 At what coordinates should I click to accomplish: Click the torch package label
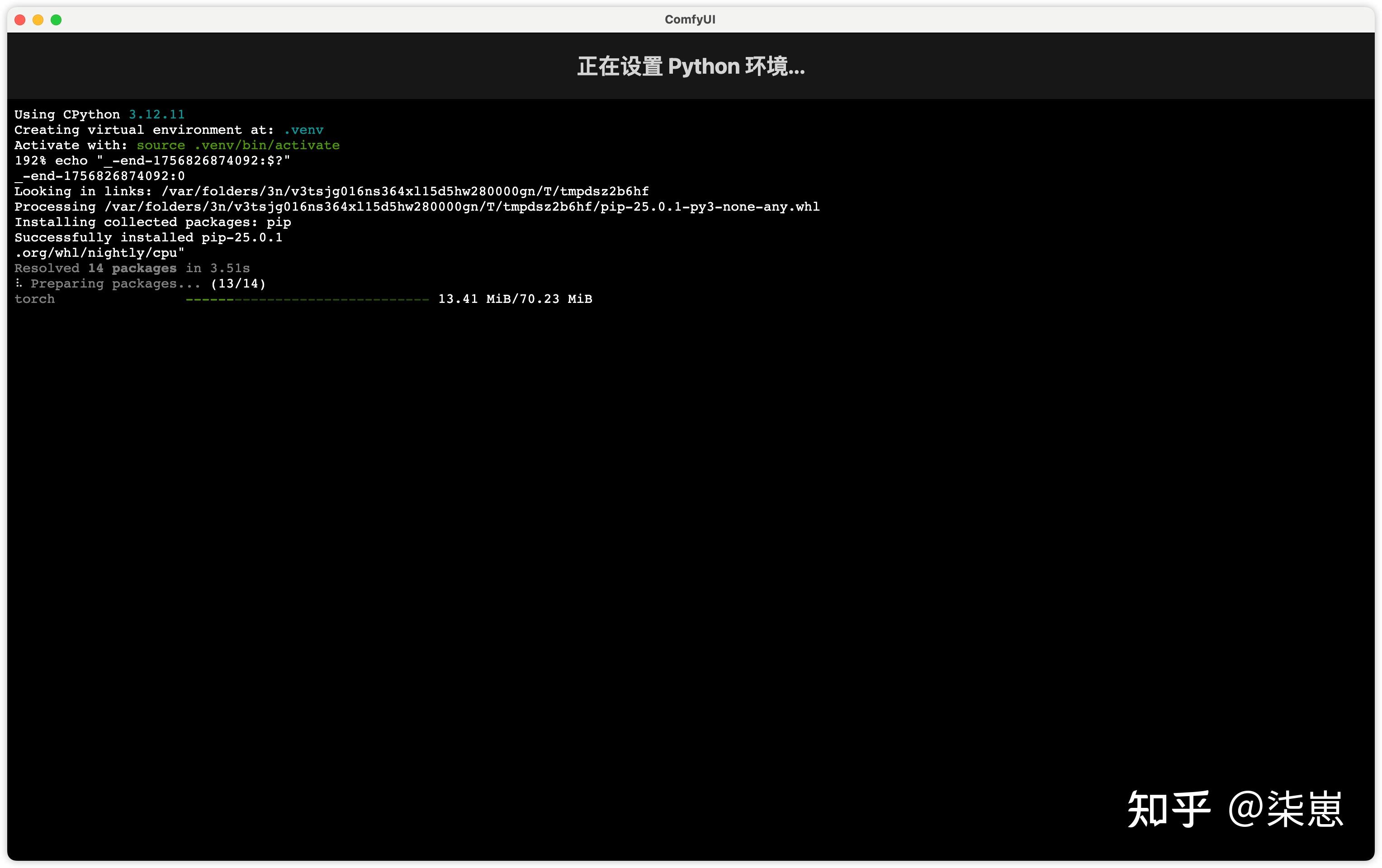pyautogui.click(x=34, y=299)
